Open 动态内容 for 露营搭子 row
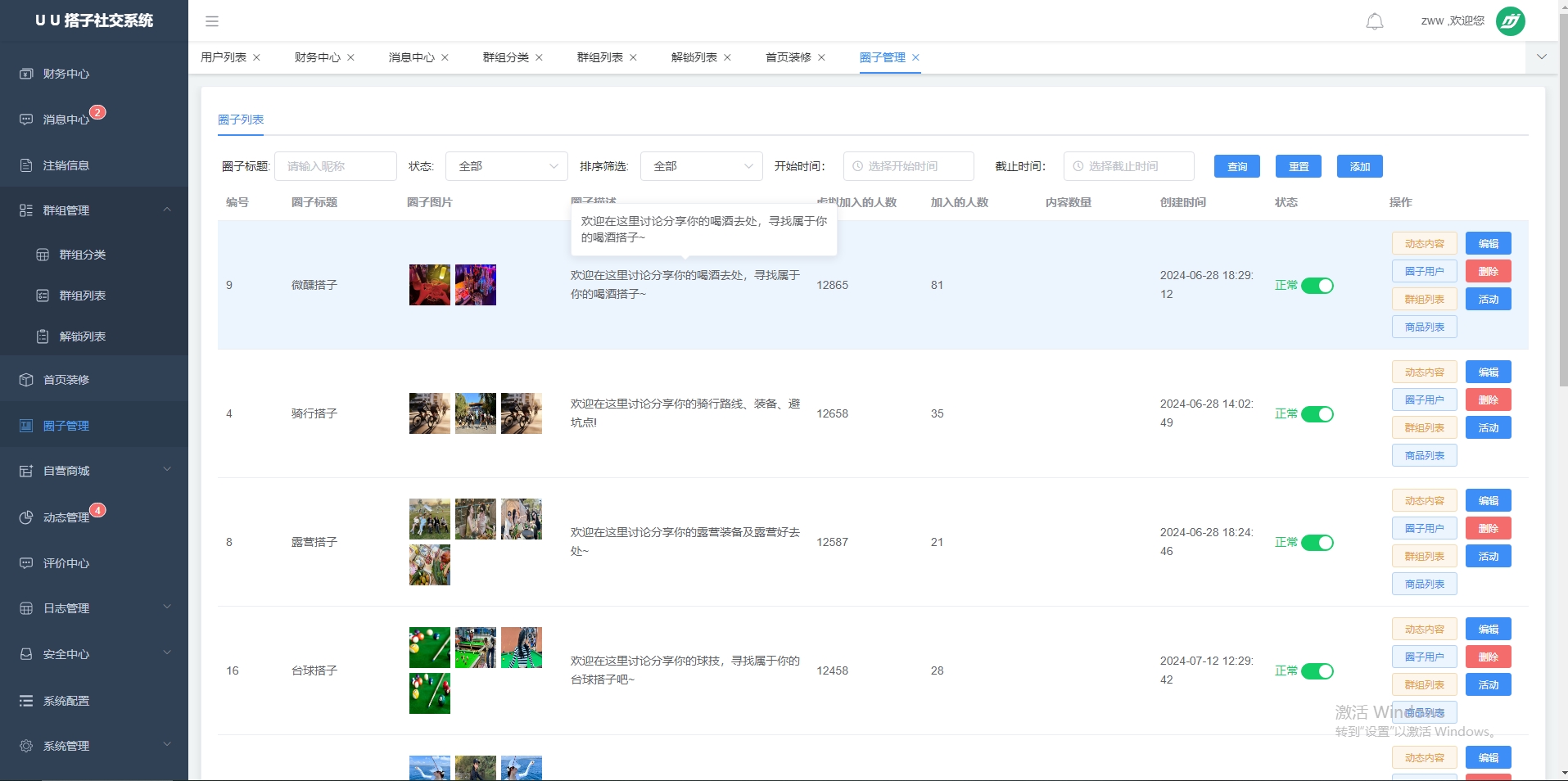Screen dimensions: 1568x781 (x=1425, y=500)
